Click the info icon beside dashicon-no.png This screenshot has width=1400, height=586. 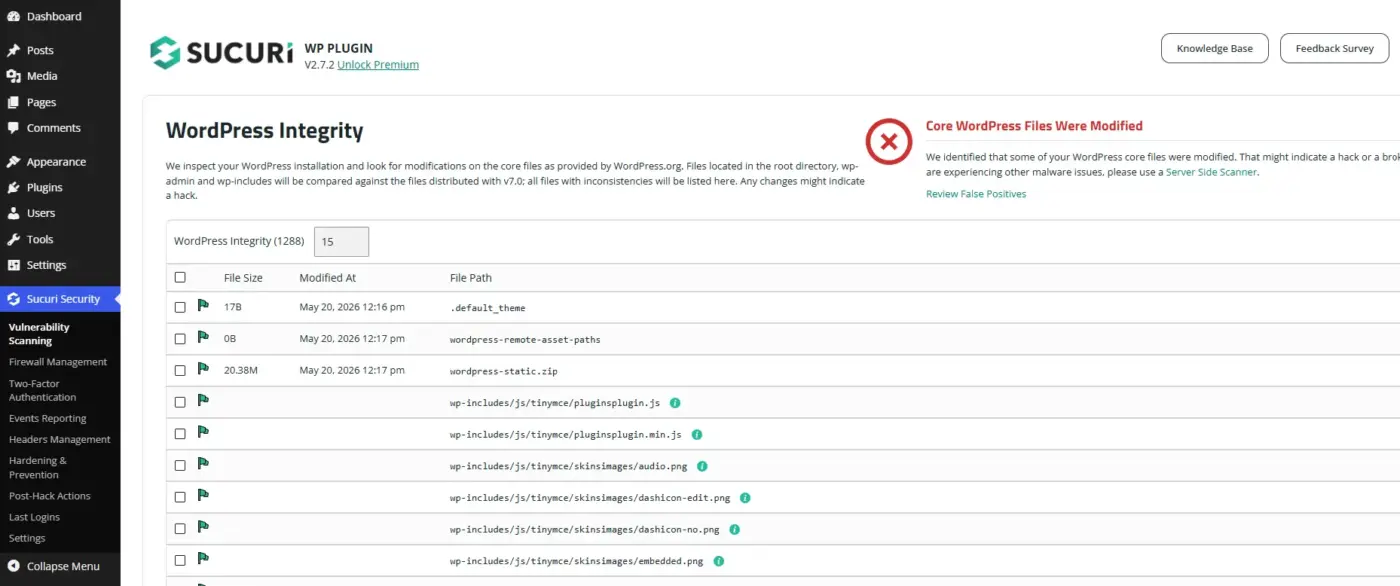pos(734,529)
